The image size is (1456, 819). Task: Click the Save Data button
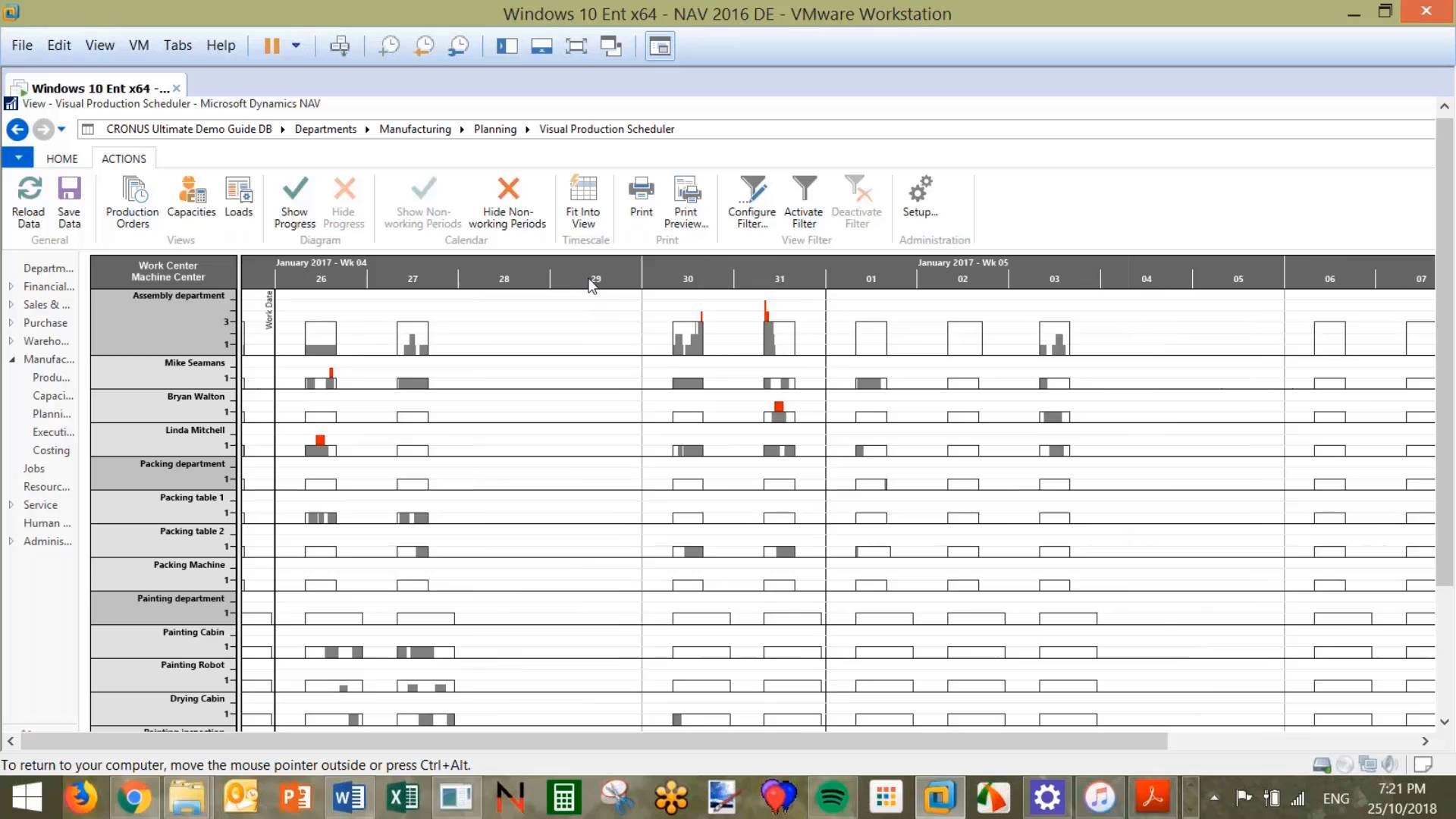click(69, 201)
